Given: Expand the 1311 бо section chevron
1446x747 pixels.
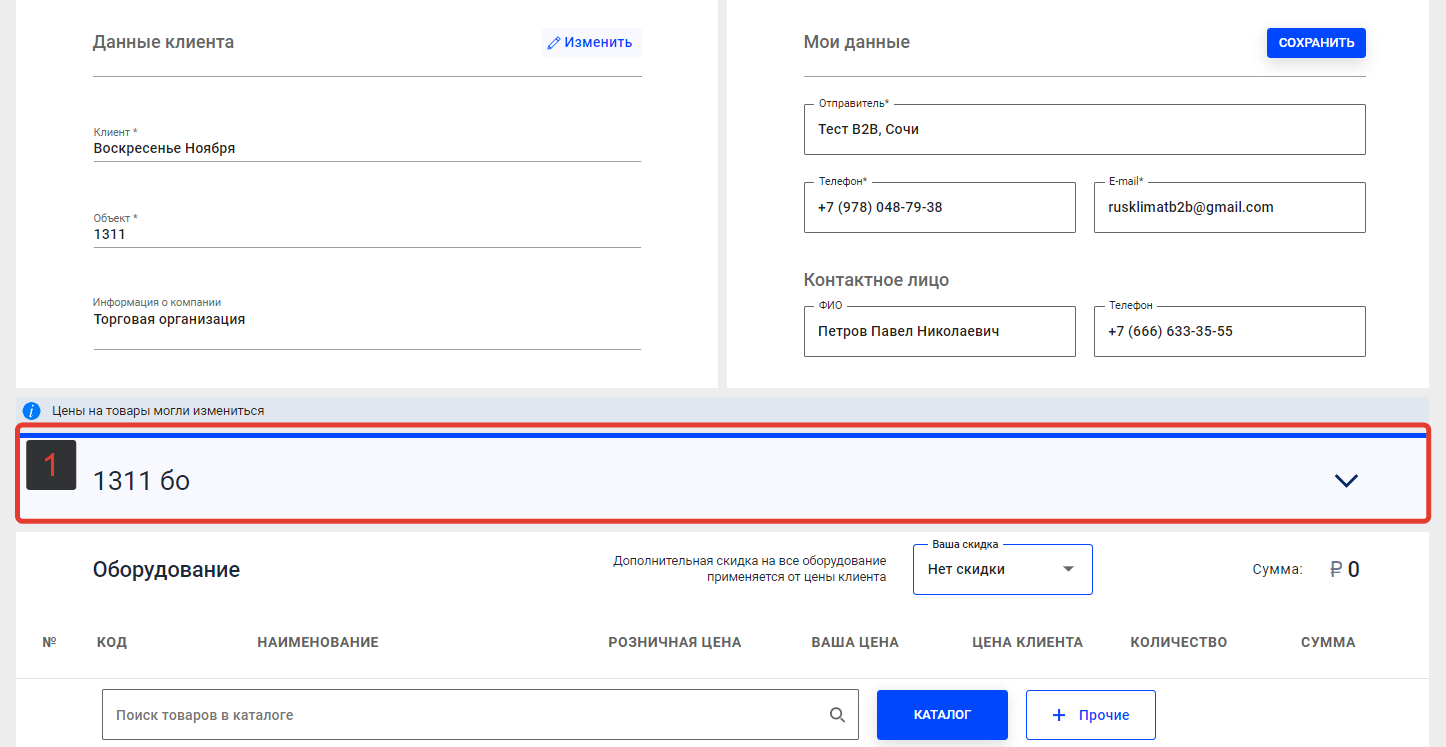Looking at the screenshot, I should (x=1346, y=480).
